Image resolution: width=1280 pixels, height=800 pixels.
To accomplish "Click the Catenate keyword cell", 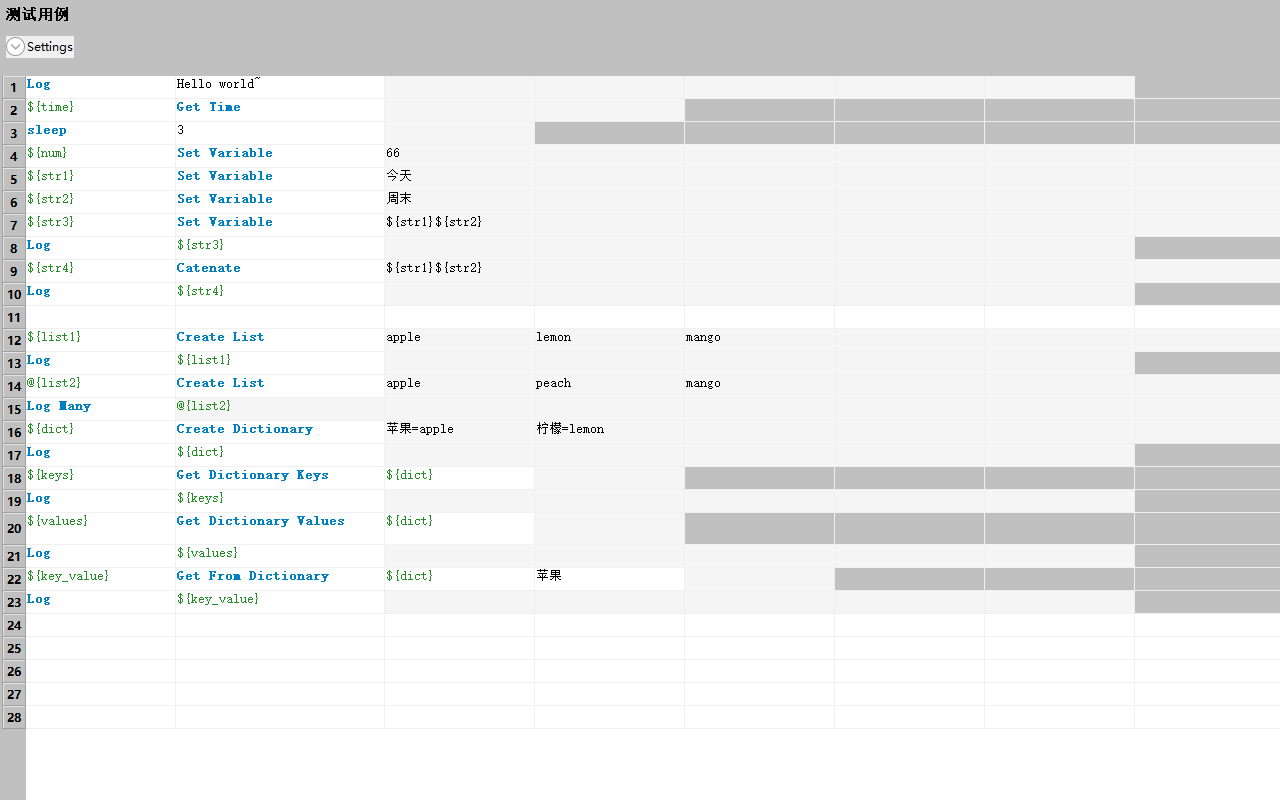I will coord(280,271).
